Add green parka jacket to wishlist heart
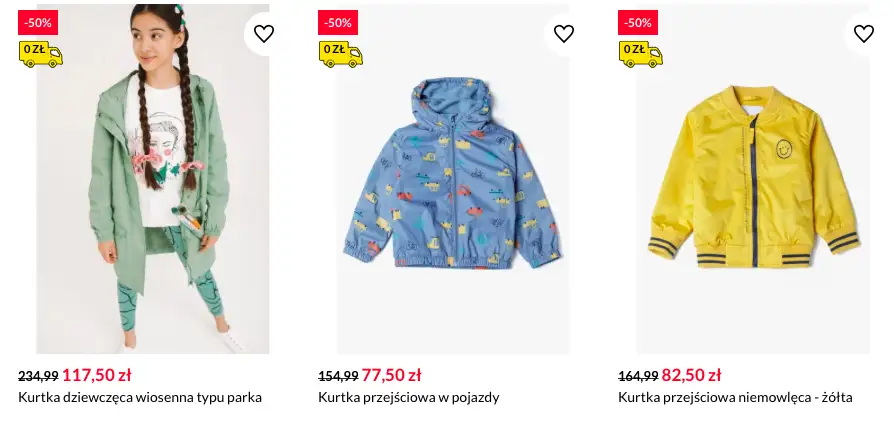The height and width of the screenshot is (428, 894). click(264, 34)
